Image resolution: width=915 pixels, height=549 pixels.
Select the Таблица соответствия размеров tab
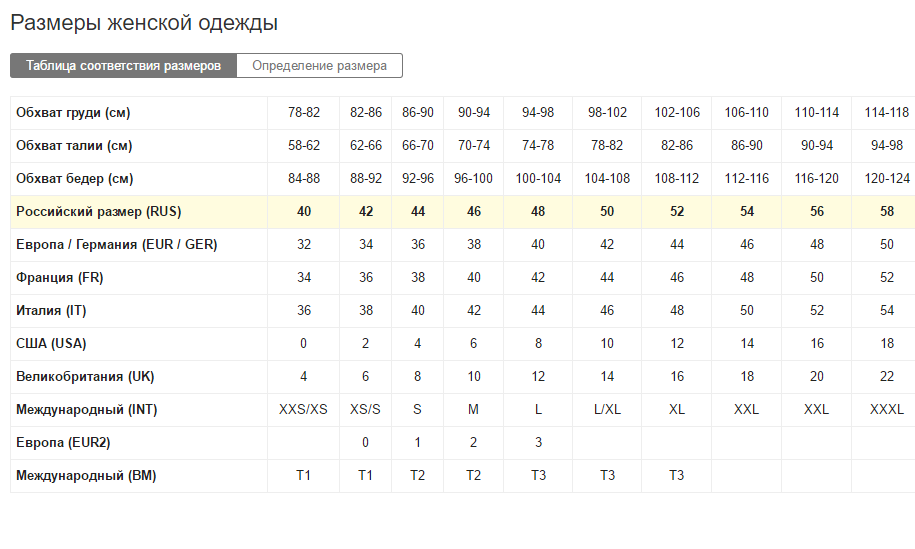pos(123,65)
